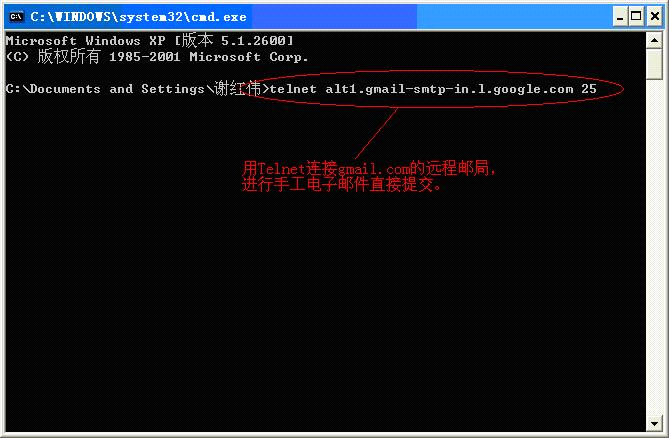Click the word telnet in the command
669x438 pixels.
click(x=293, y=89)
